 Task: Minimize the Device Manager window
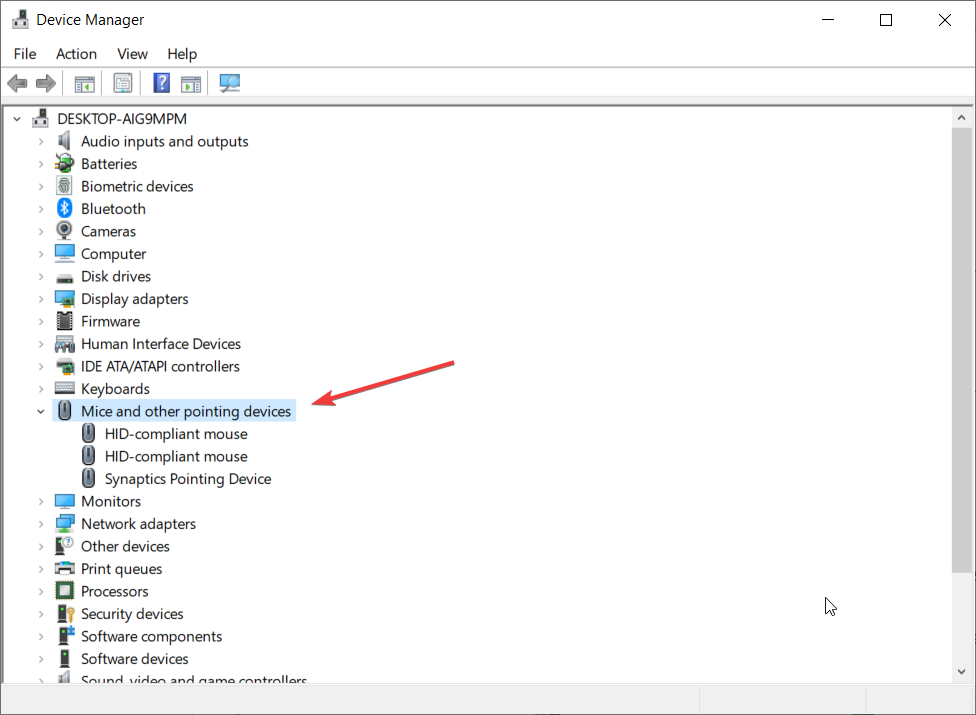[828, 20]
